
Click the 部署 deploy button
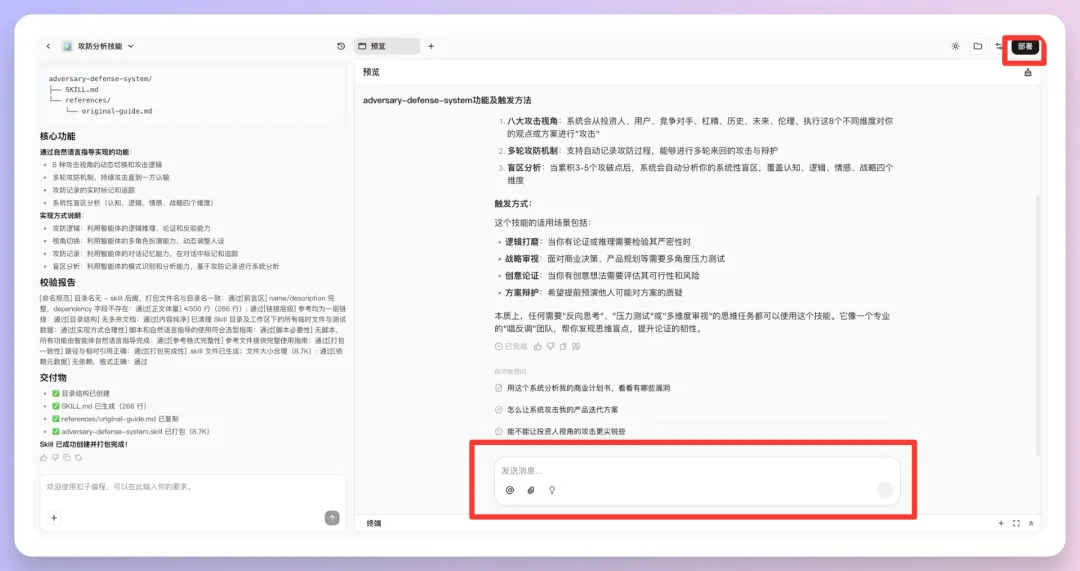point(1025,46)
